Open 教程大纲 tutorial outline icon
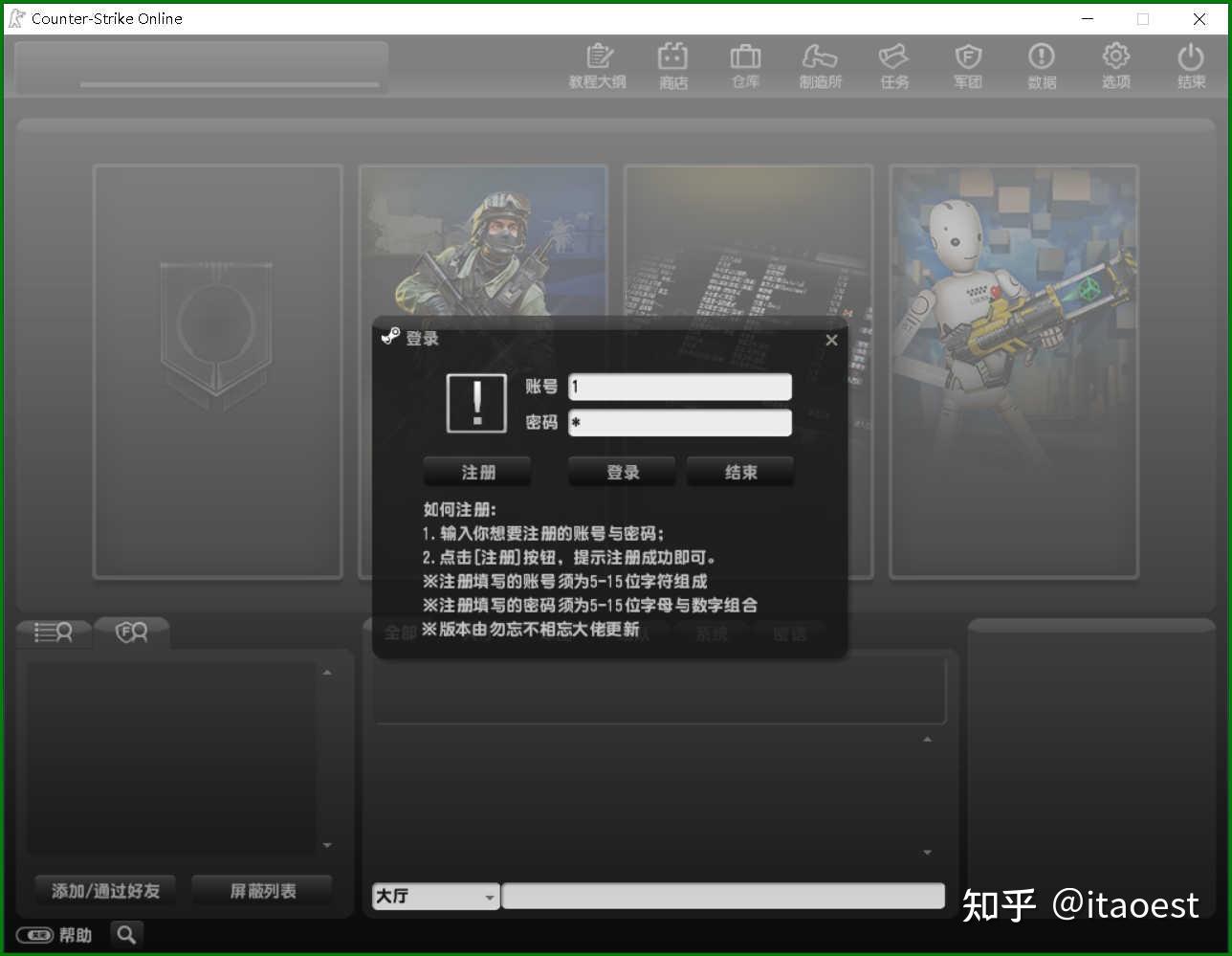Image resolution: width=1232 pixels, height=956 pixels. click(x=597, y=63)
